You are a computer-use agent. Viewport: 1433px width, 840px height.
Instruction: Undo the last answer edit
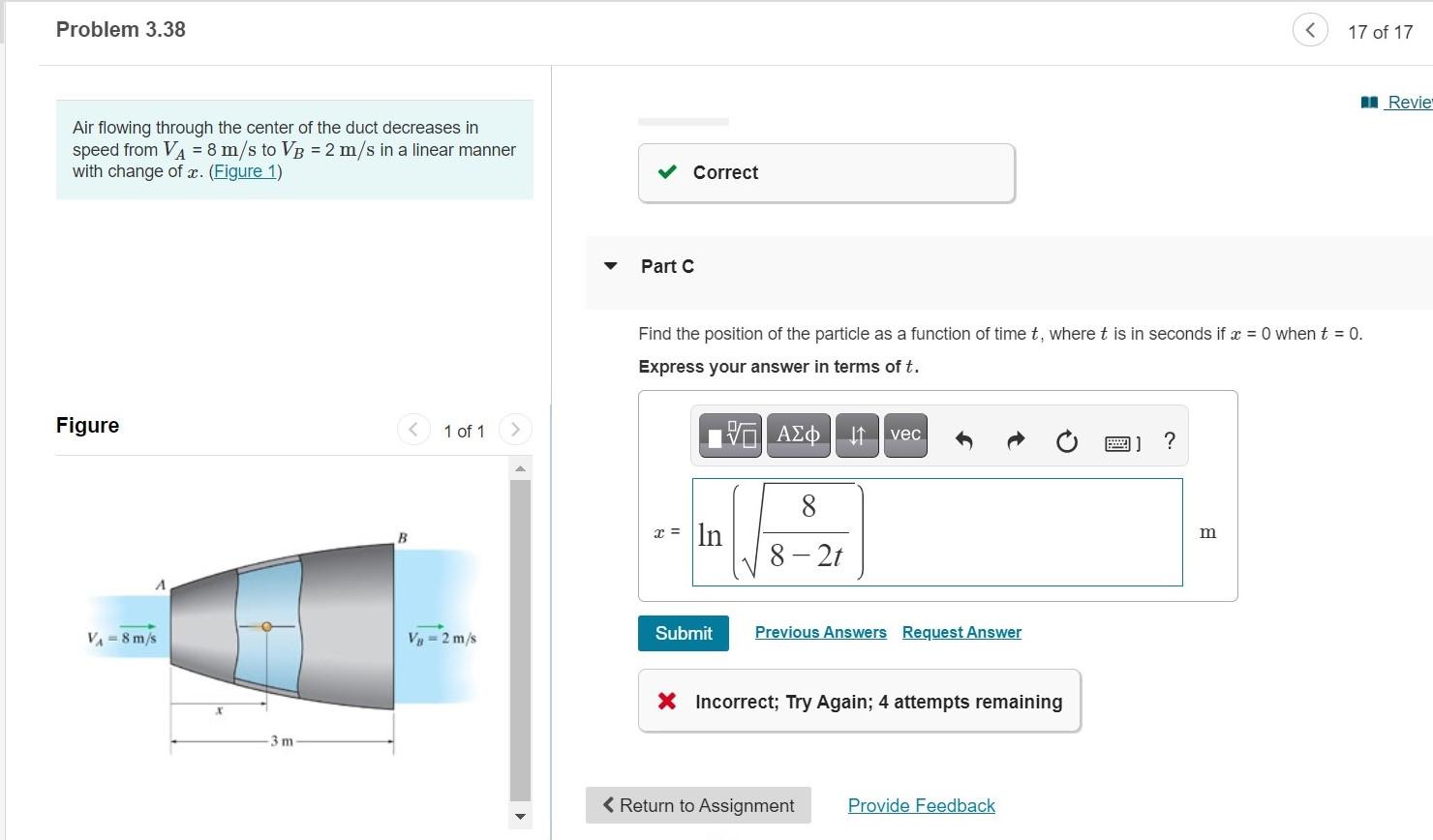[963, 441]
